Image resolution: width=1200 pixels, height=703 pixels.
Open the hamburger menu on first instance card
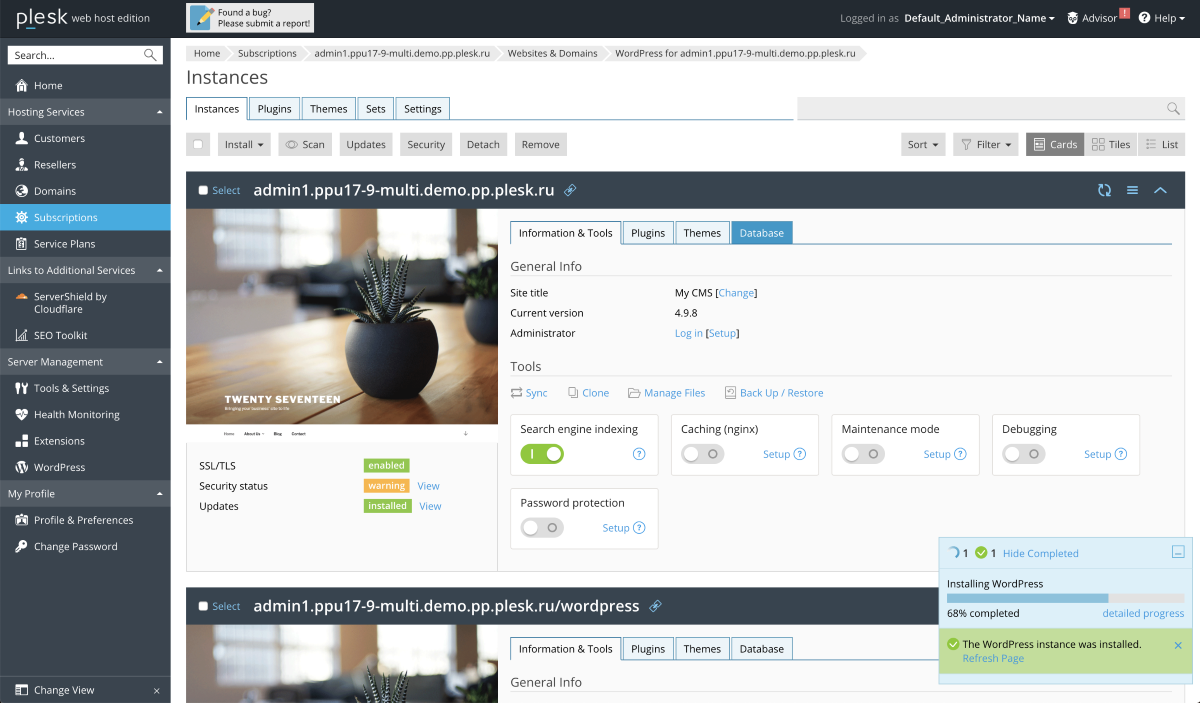click(1132, 190)
